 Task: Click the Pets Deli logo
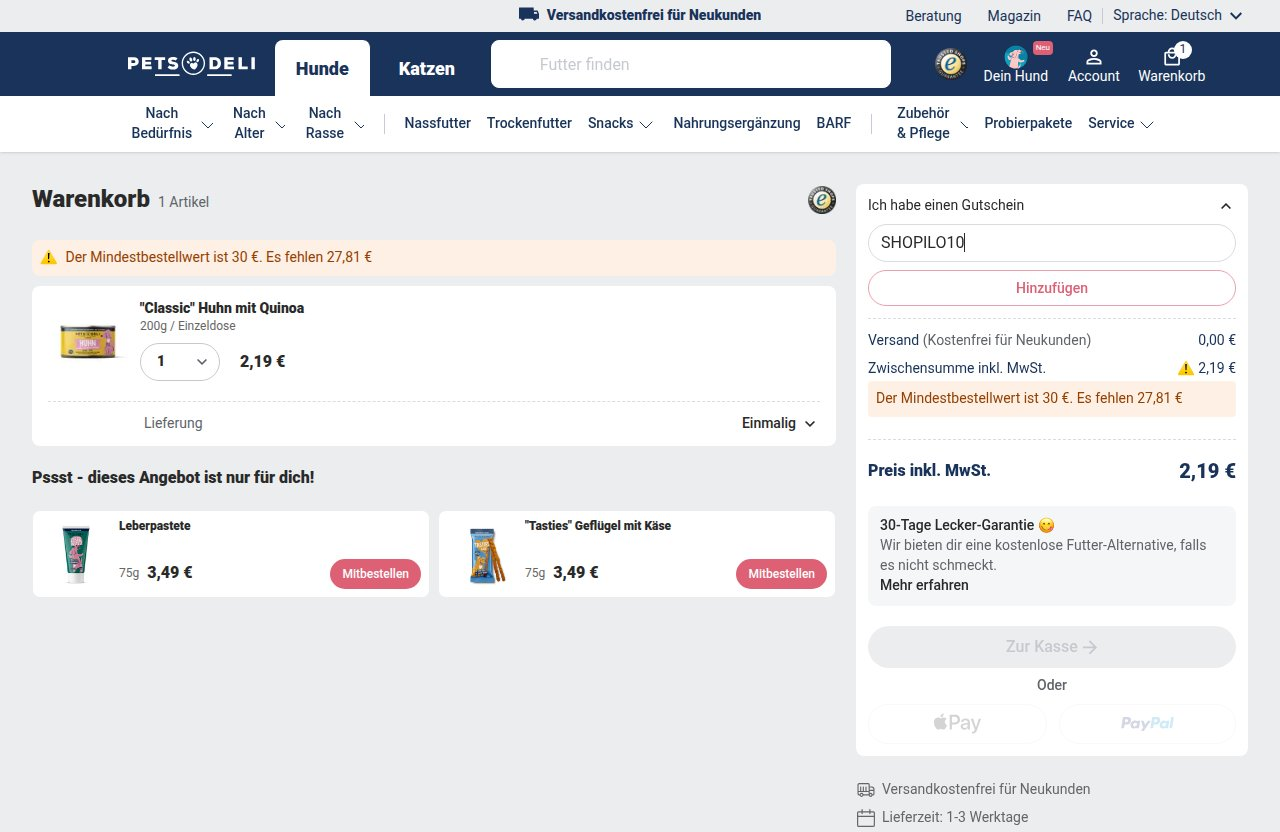coord(191,64)
